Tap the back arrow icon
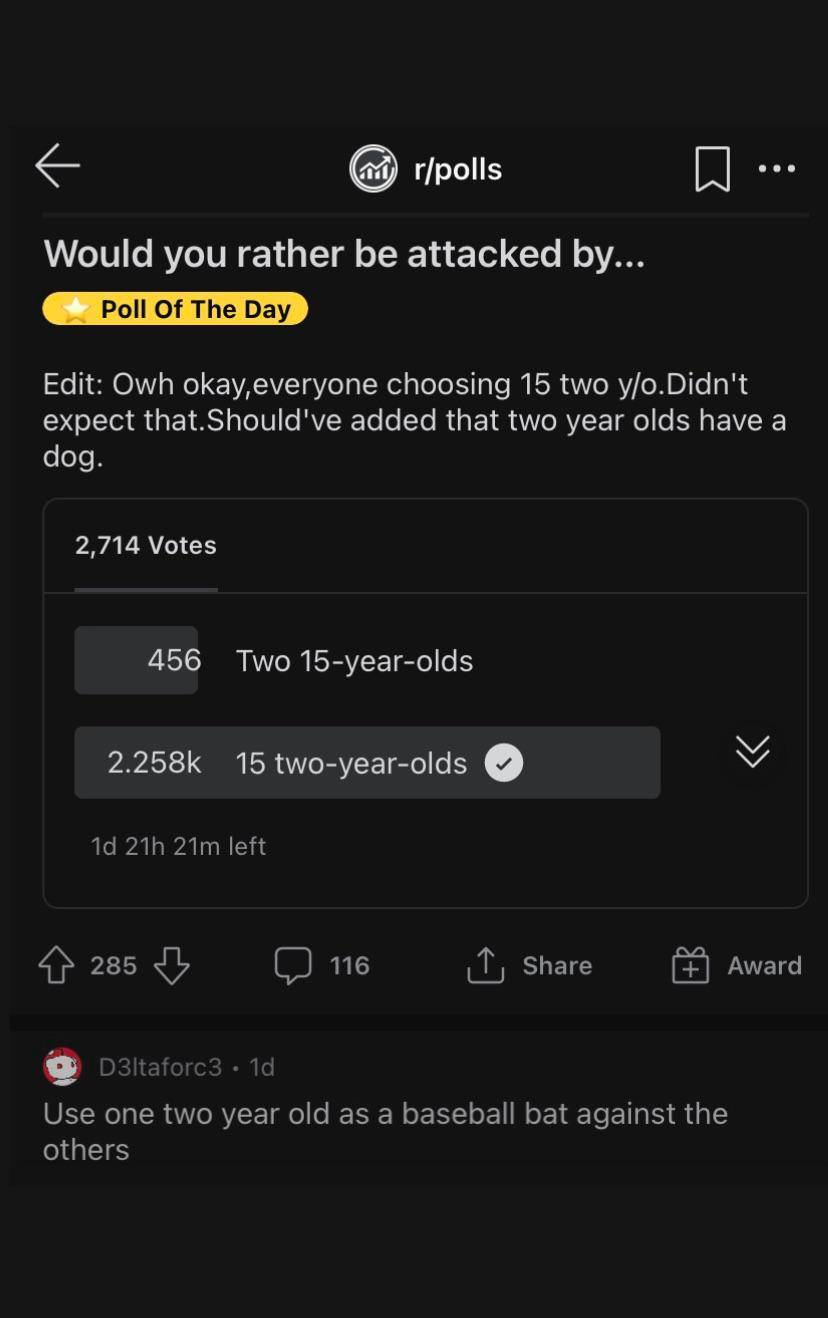The image size is (828, 1318). (x=57, y=166)
